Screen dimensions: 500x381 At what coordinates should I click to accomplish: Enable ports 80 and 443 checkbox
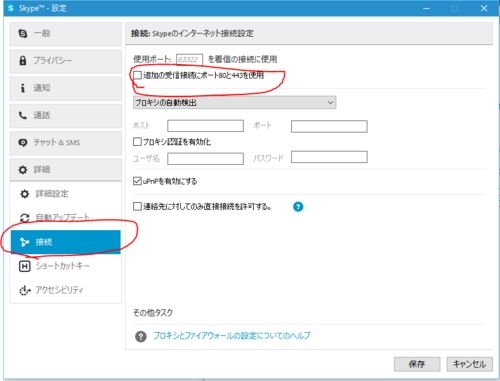[x=137, y=75]
